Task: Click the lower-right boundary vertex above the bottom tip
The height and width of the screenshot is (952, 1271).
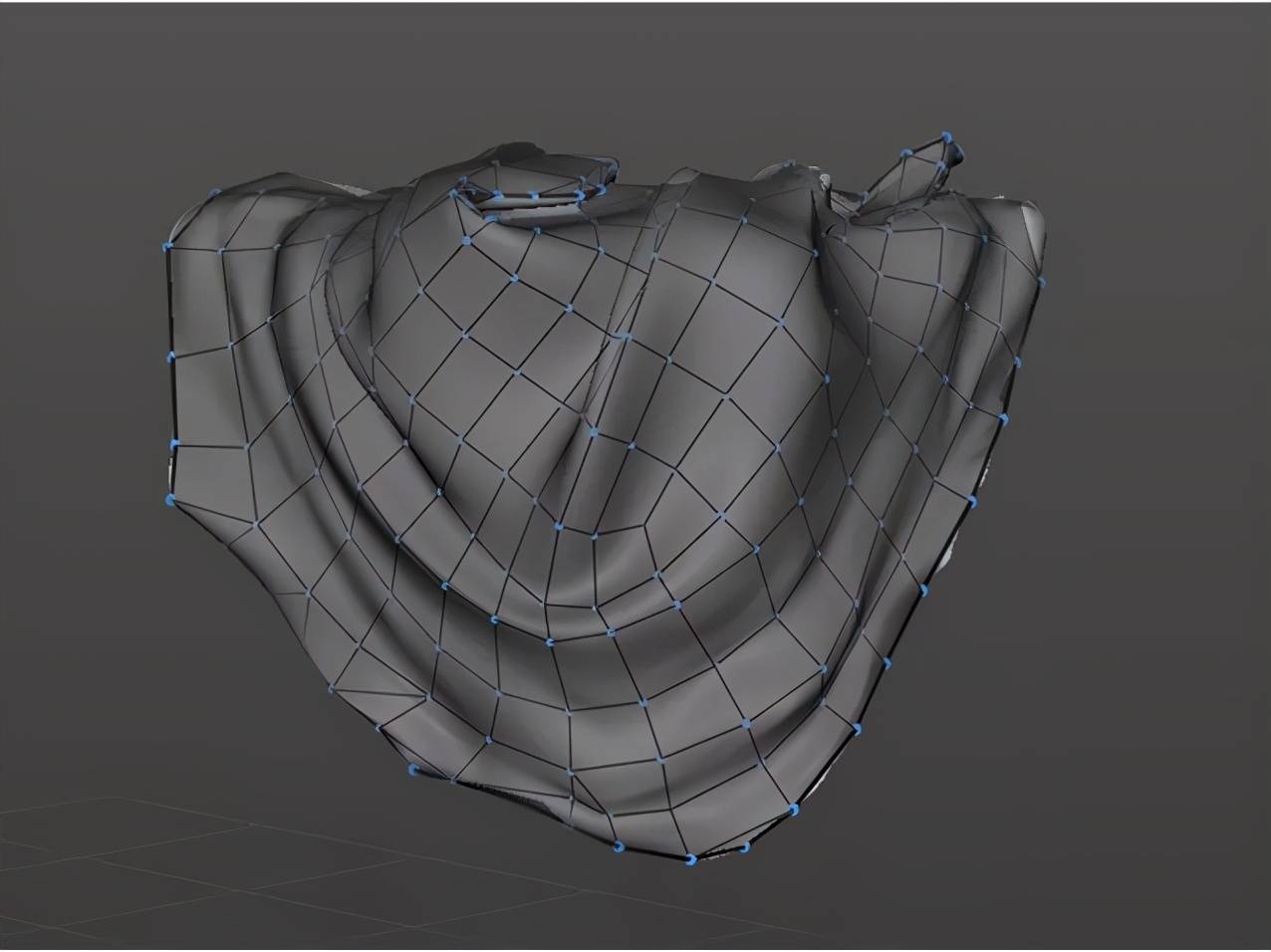Action: [794, 810]
